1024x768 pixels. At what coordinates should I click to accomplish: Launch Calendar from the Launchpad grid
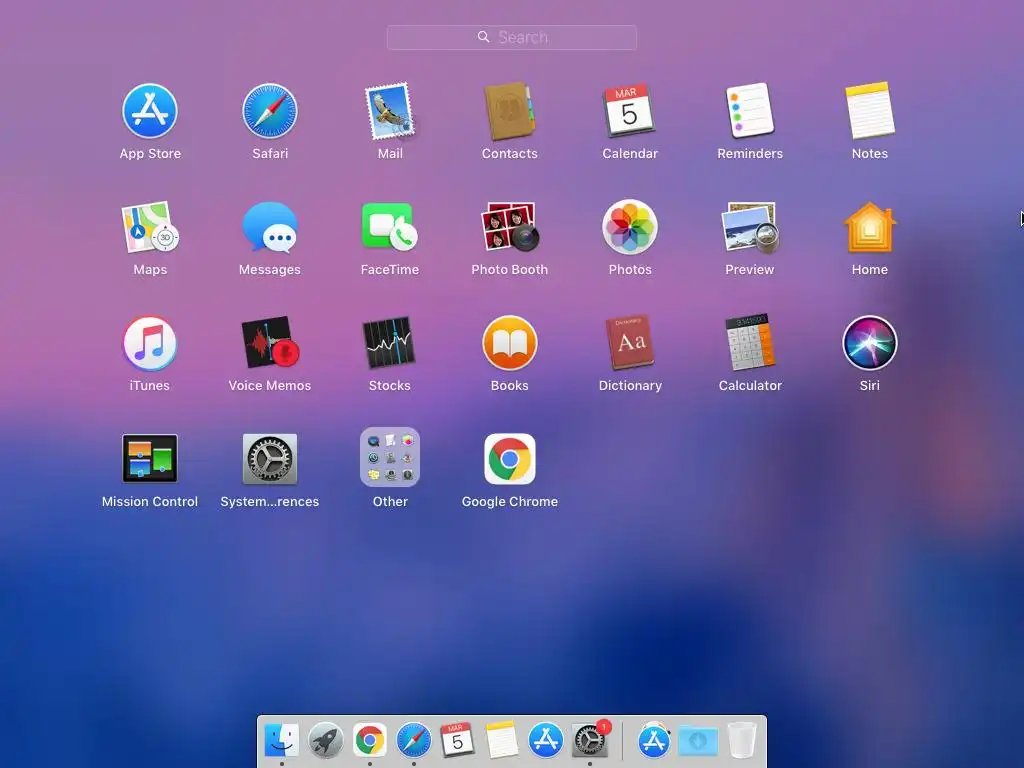630,111
